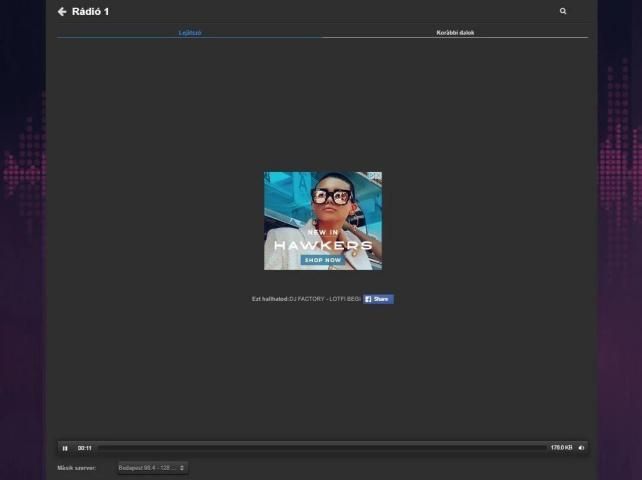The height and width of the screenshot is (480, 642).
Task: Open search with the magnifier icon
Action: click(563, 12)
